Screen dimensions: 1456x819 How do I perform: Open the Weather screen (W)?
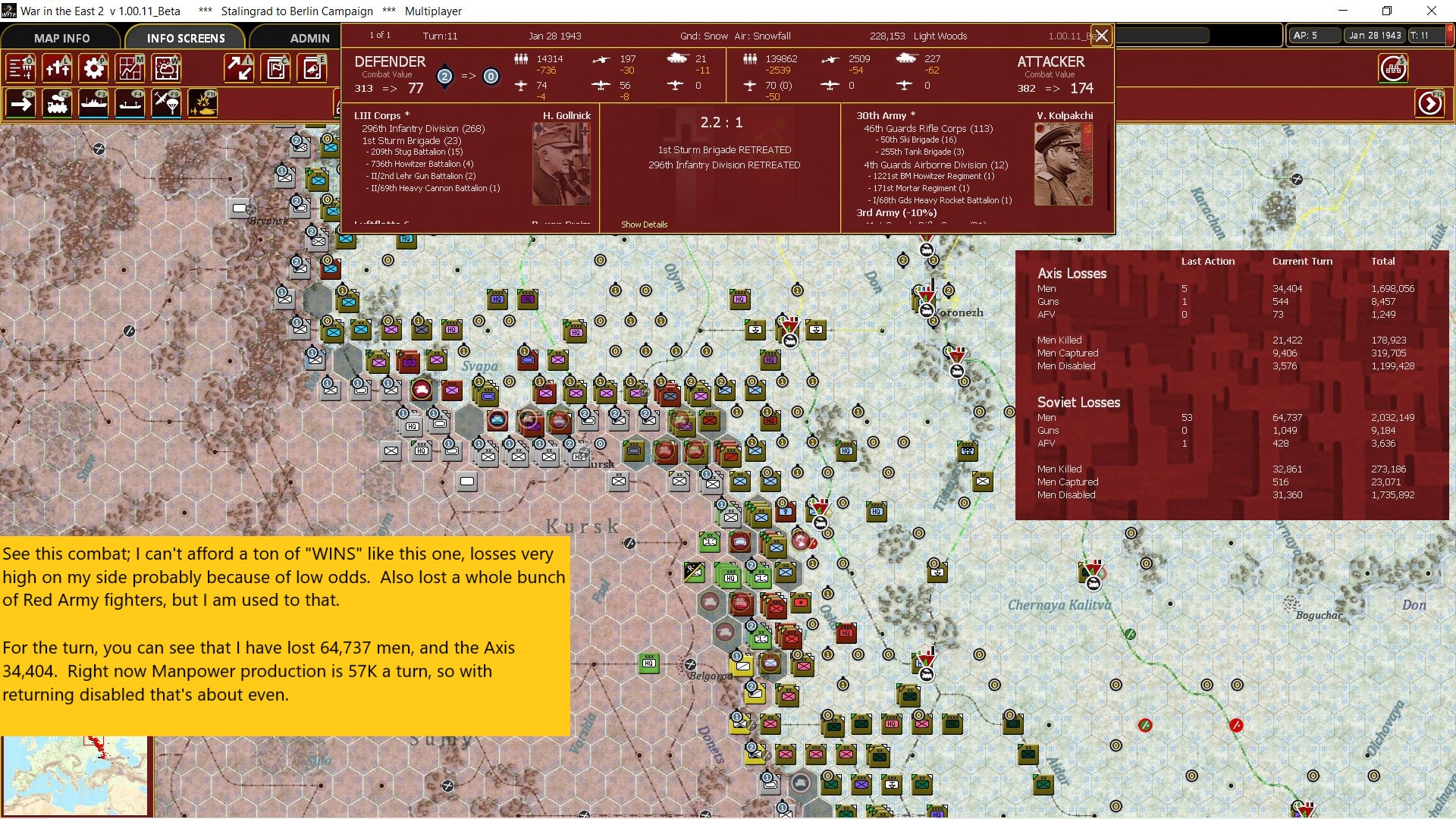167,68
